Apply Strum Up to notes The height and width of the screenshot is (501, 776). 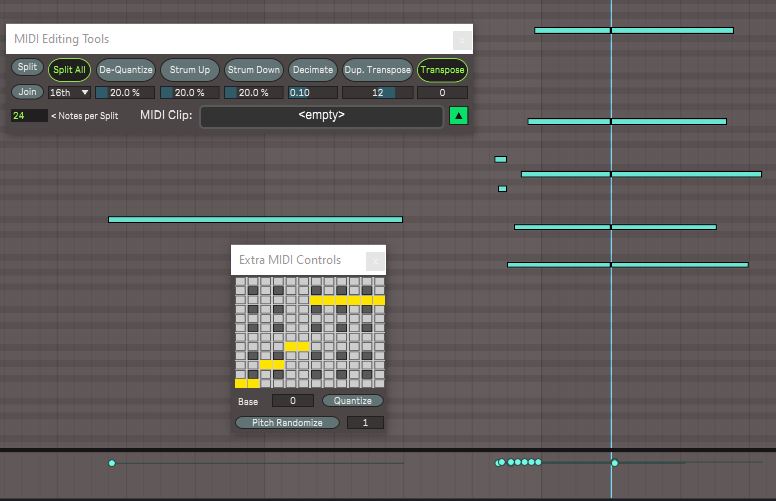click(189, 70)
